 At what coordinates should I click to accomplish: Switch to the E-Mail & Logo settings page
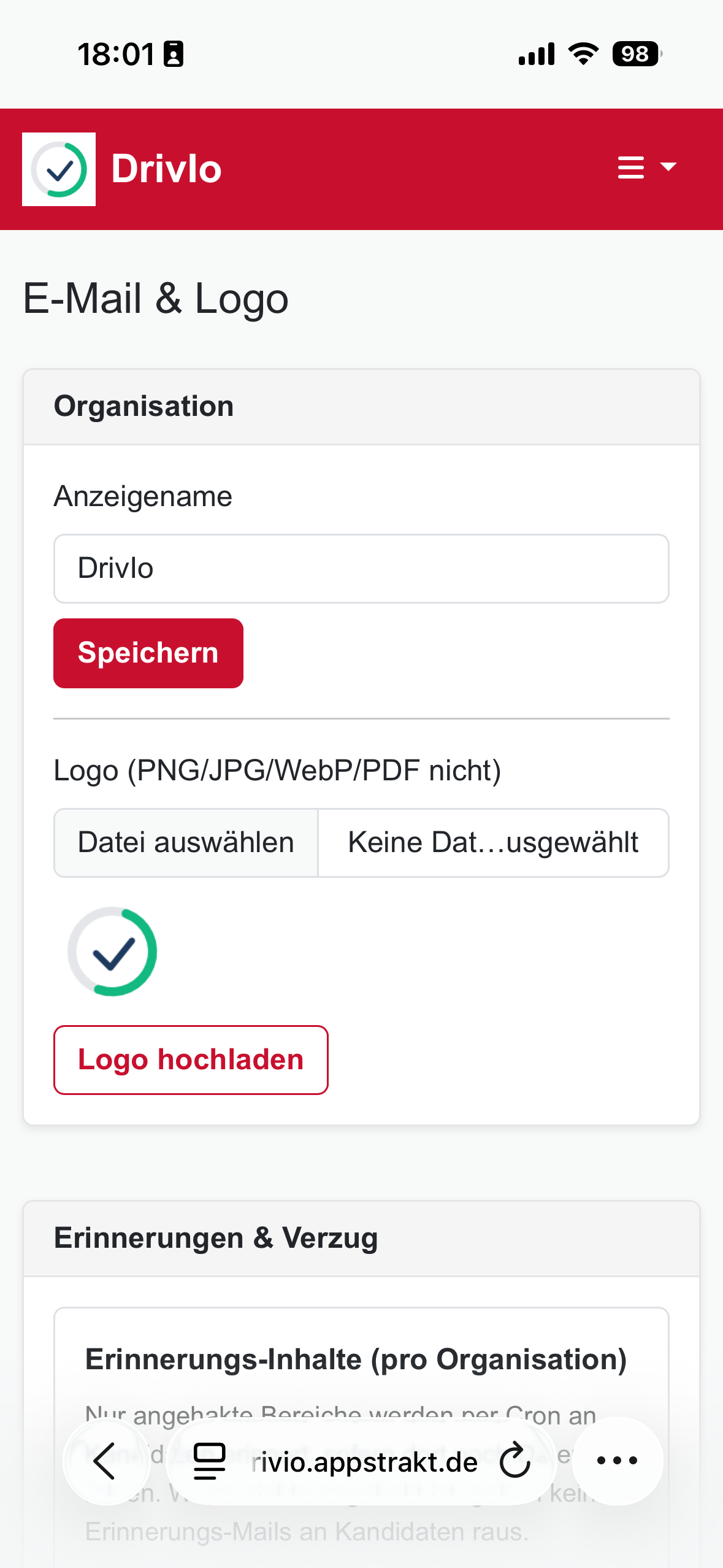[155, 299]
